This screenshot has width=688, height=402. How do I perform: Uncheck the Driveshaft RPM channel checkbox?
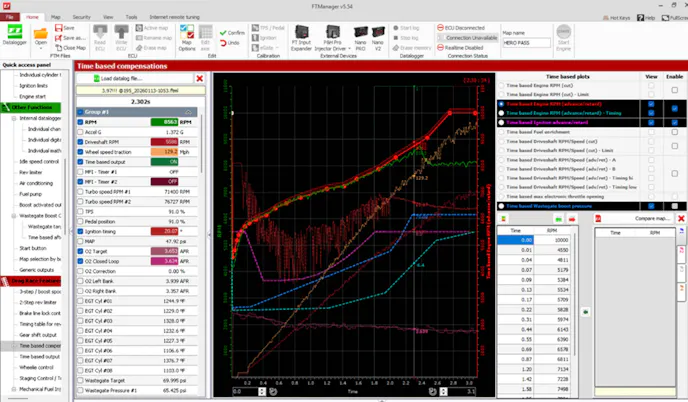(79, 143)
